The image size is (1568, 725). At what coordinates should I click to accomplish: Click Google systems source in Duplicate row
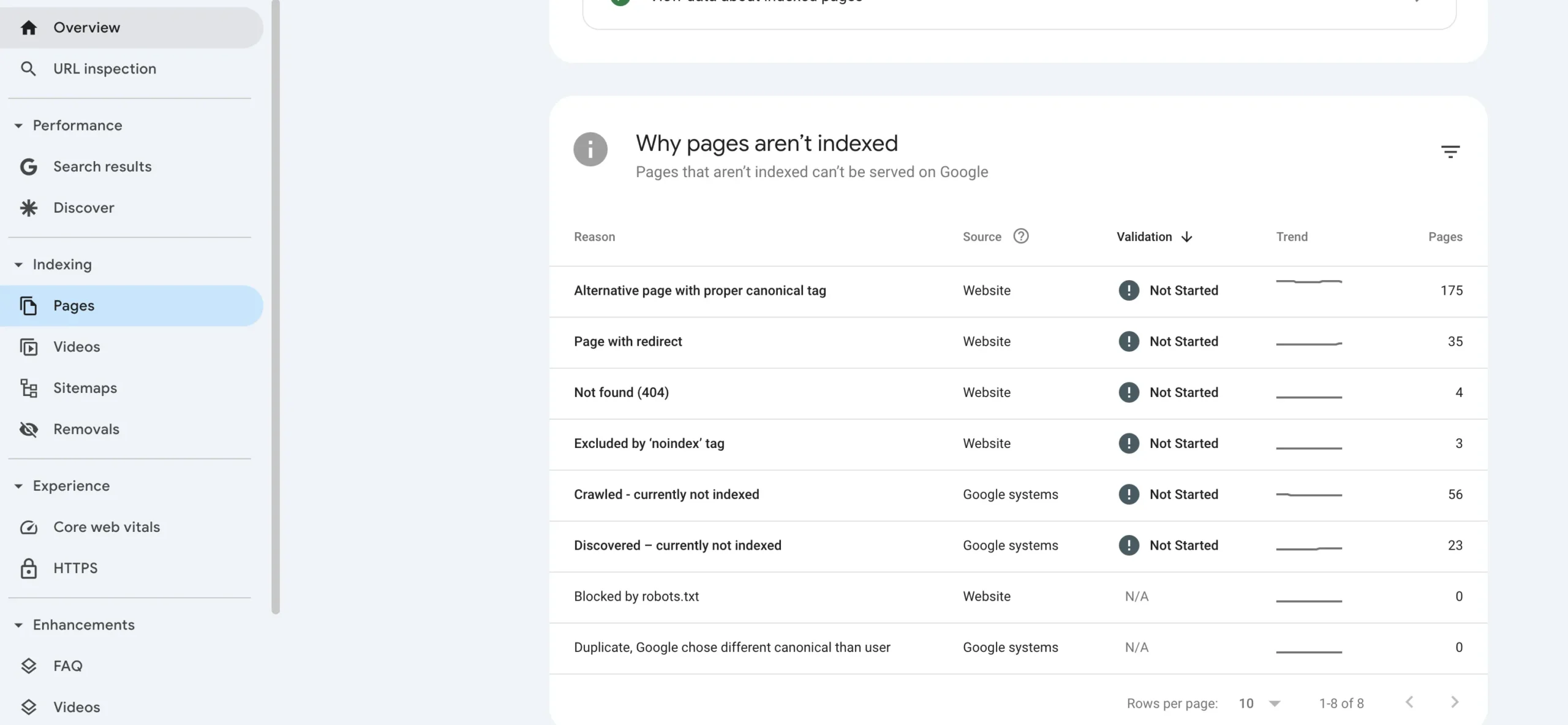1010,647
